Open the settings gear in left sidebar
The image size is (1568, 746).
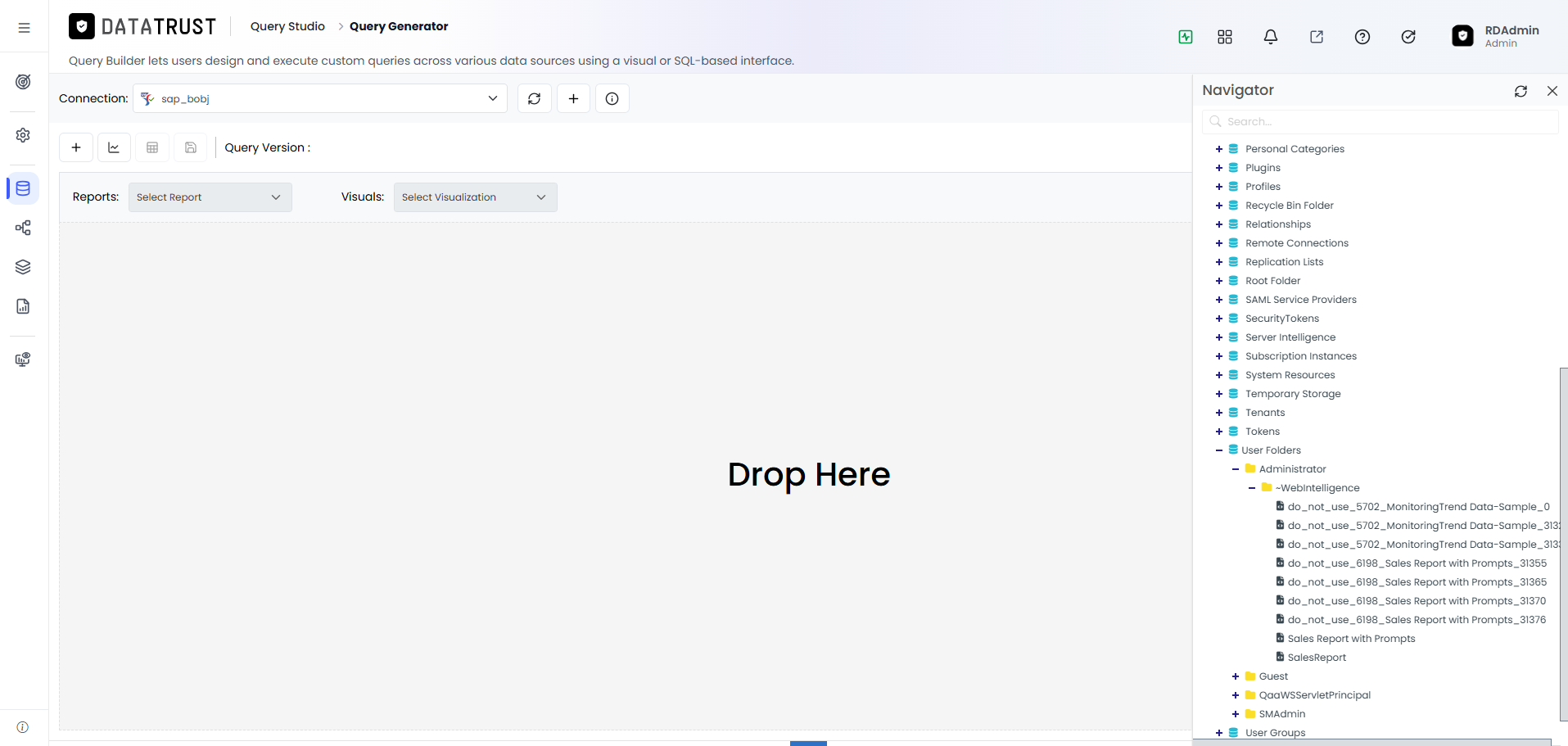coord(23,135)
